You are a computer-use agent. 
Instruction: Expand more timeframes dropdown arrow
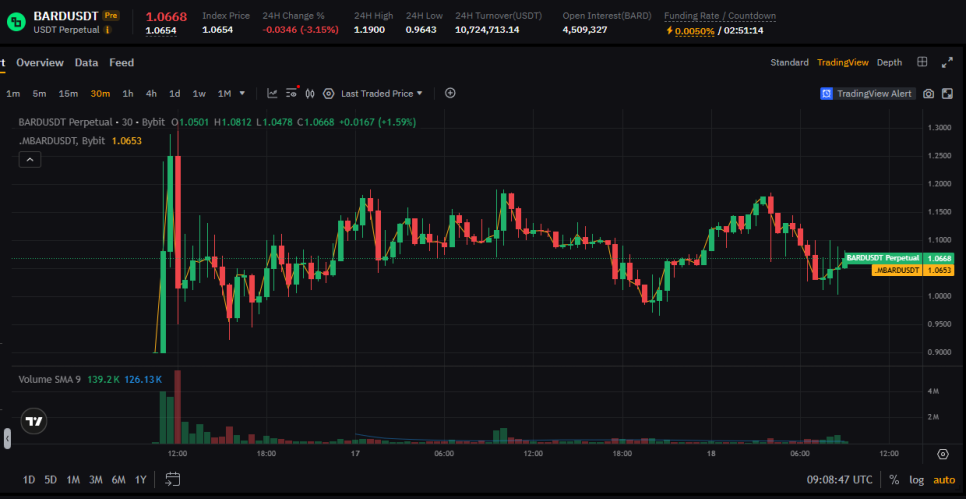(x=242, y=94)
